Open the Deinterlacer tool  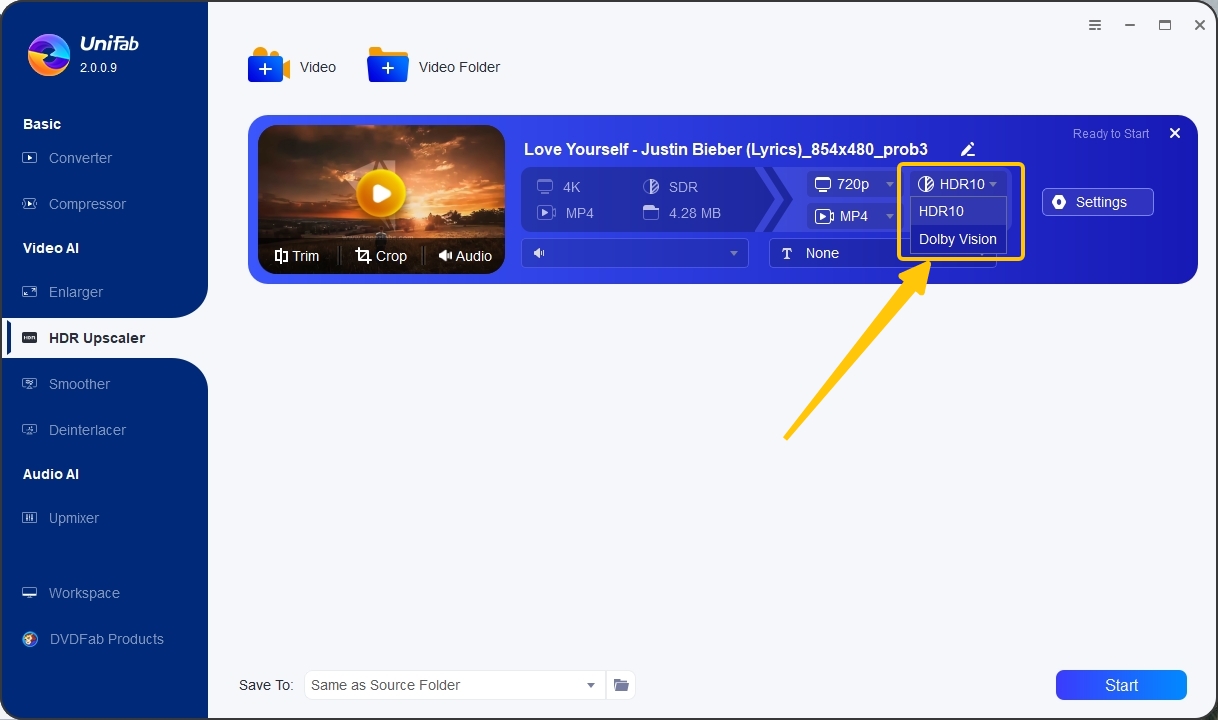(87, 430)
